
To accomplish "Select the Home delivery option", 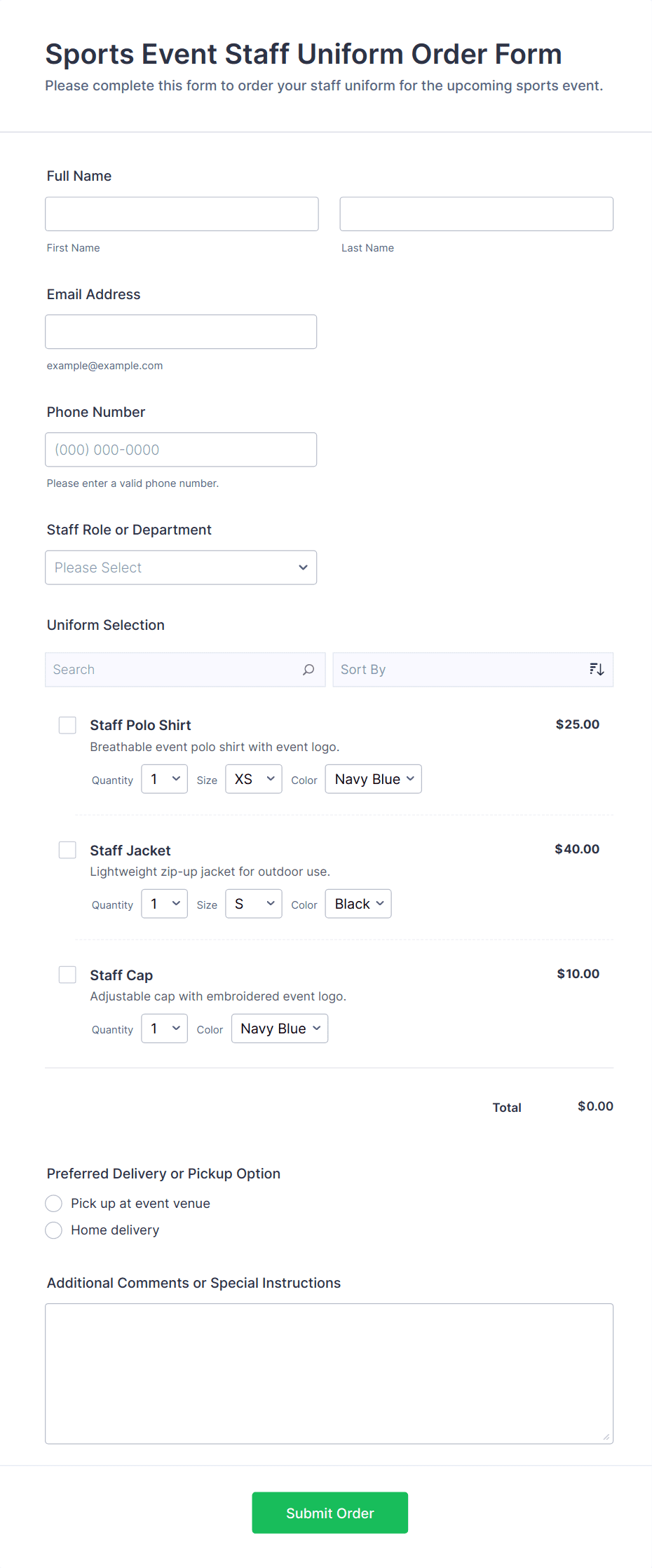I will click(54, 1230).
